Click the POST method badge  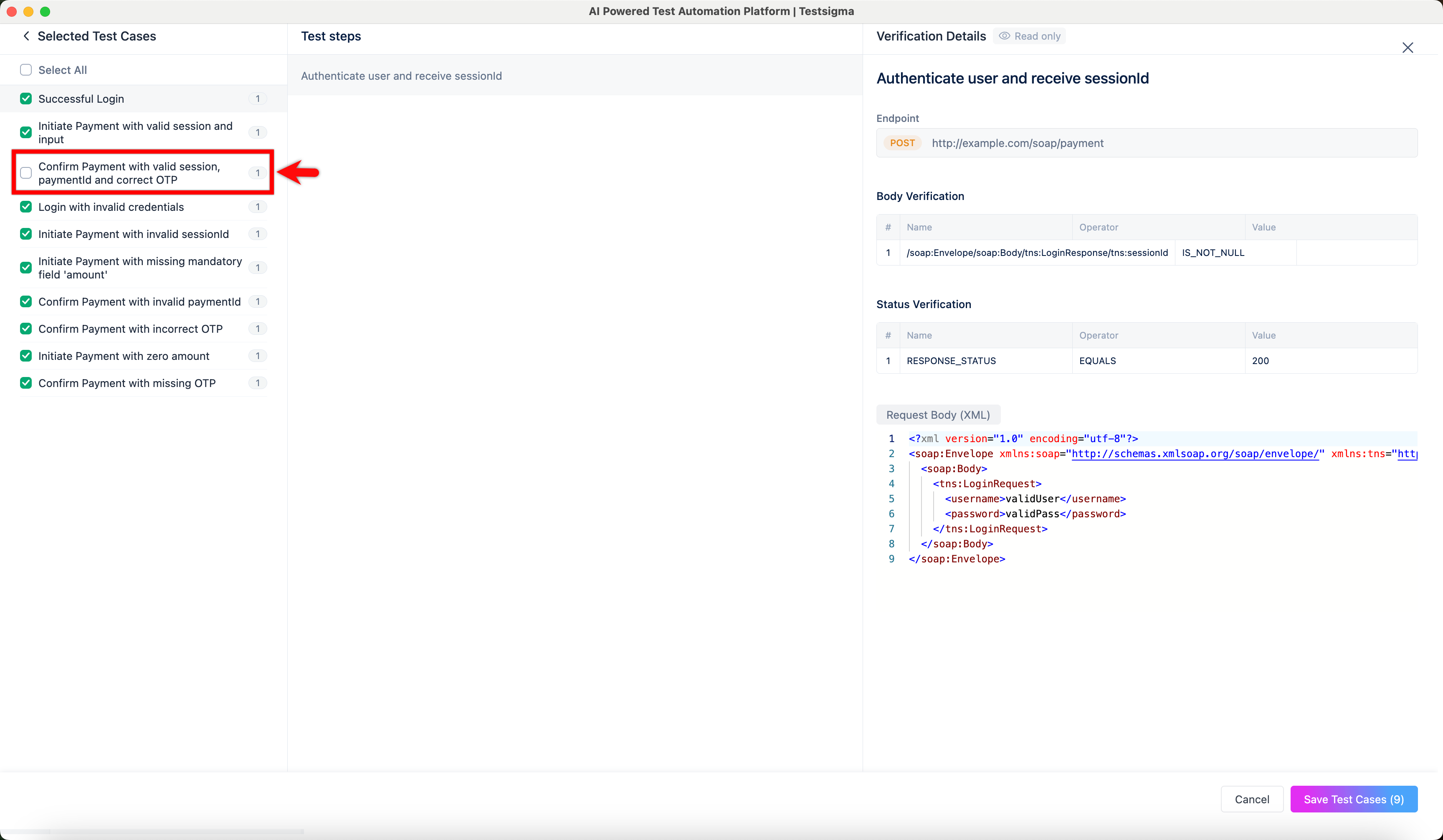tap(902, 143)
